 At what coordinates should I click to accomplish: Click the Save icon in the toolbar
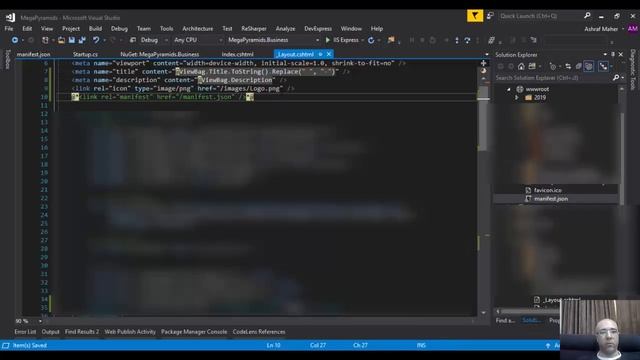(x=72, y=40)
